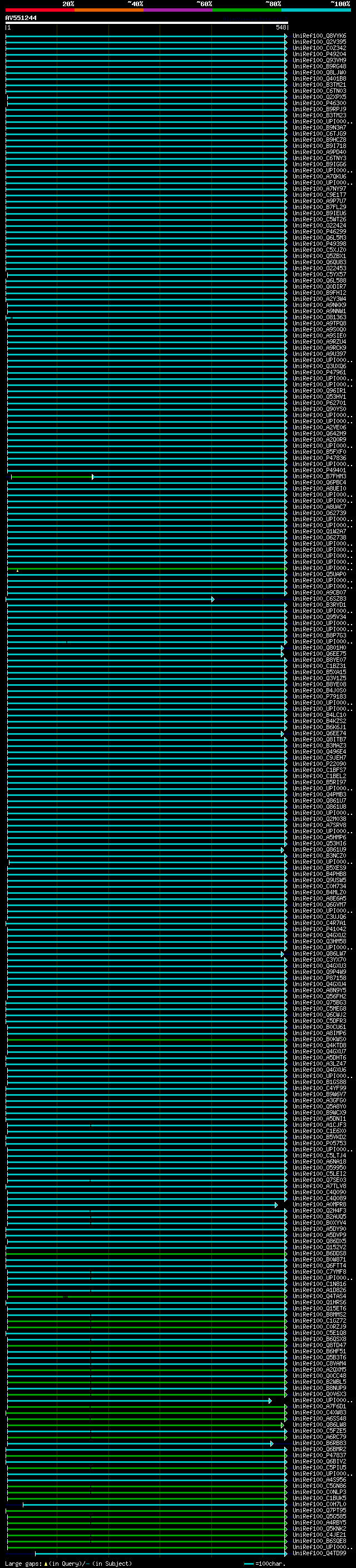Select label UniRef100_Q6L5M3
Image resolution: width=356 pixels, height=1568 pixels.
(x=319, y=238)
